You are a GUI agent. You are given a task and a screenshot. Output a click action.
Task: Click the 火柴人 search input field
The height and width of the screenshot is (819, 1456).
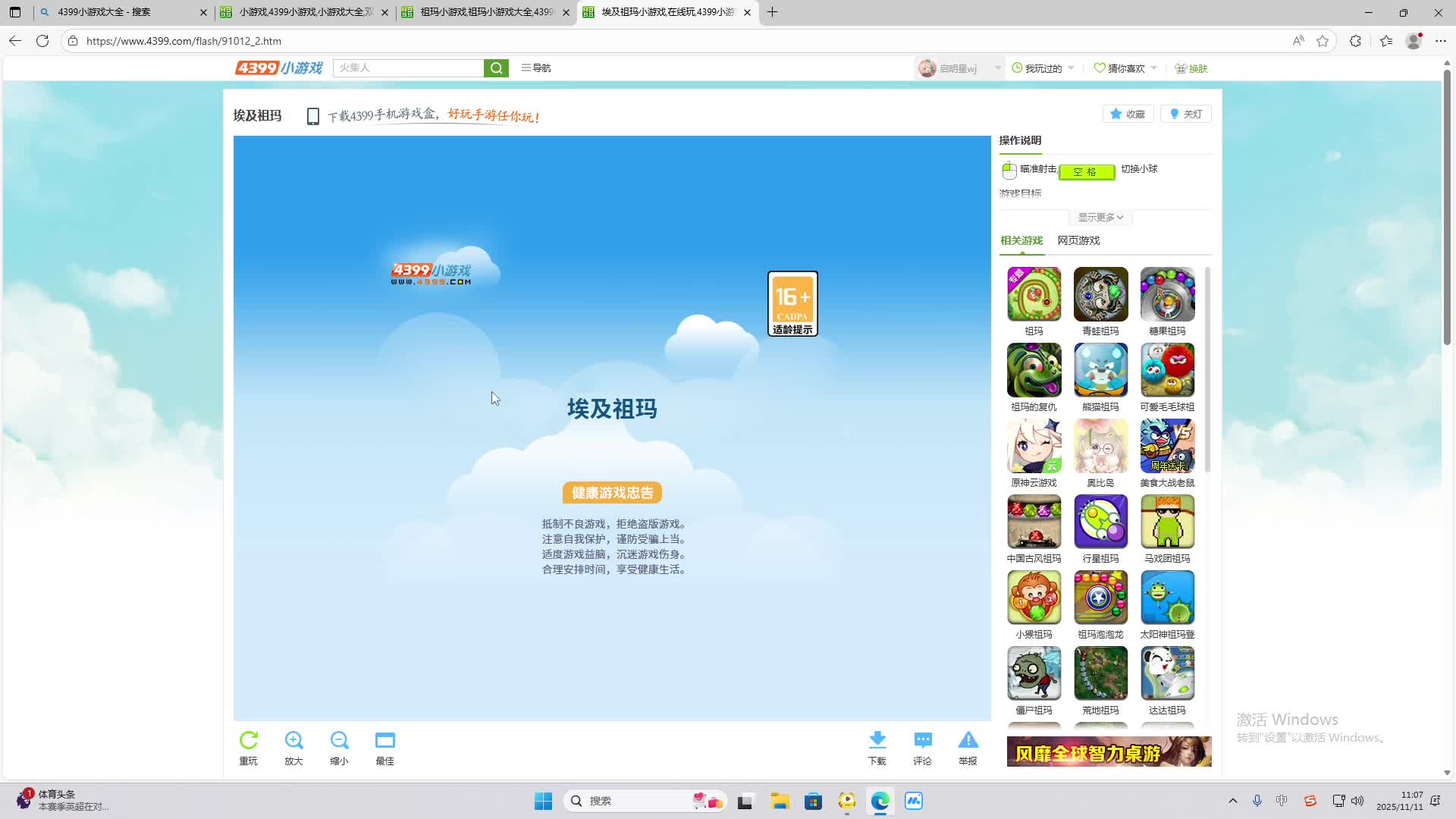(408, 68)
